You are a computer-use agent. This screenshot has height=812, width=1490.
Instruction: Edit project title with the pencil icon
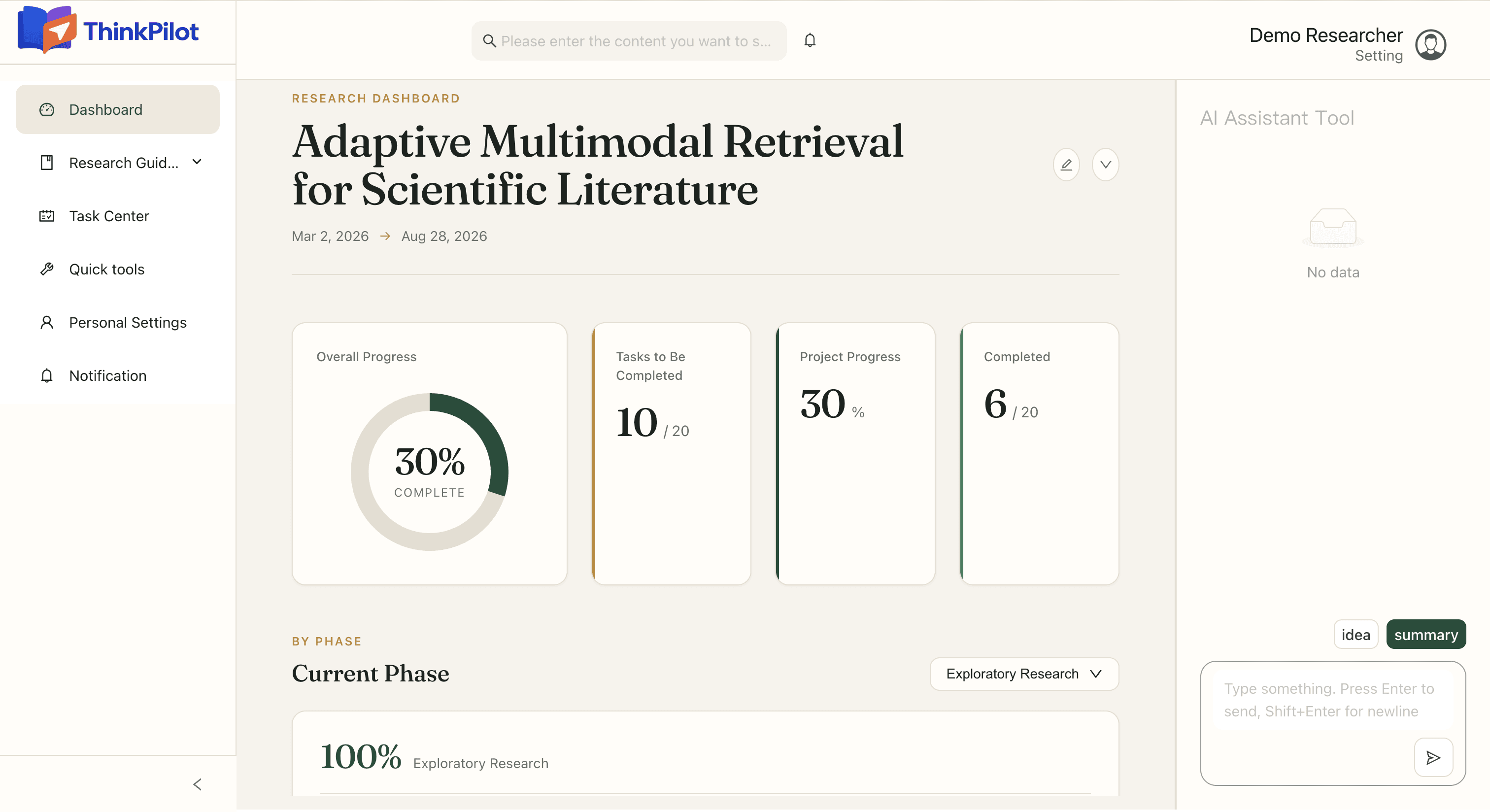click(x=1066, y=165)
